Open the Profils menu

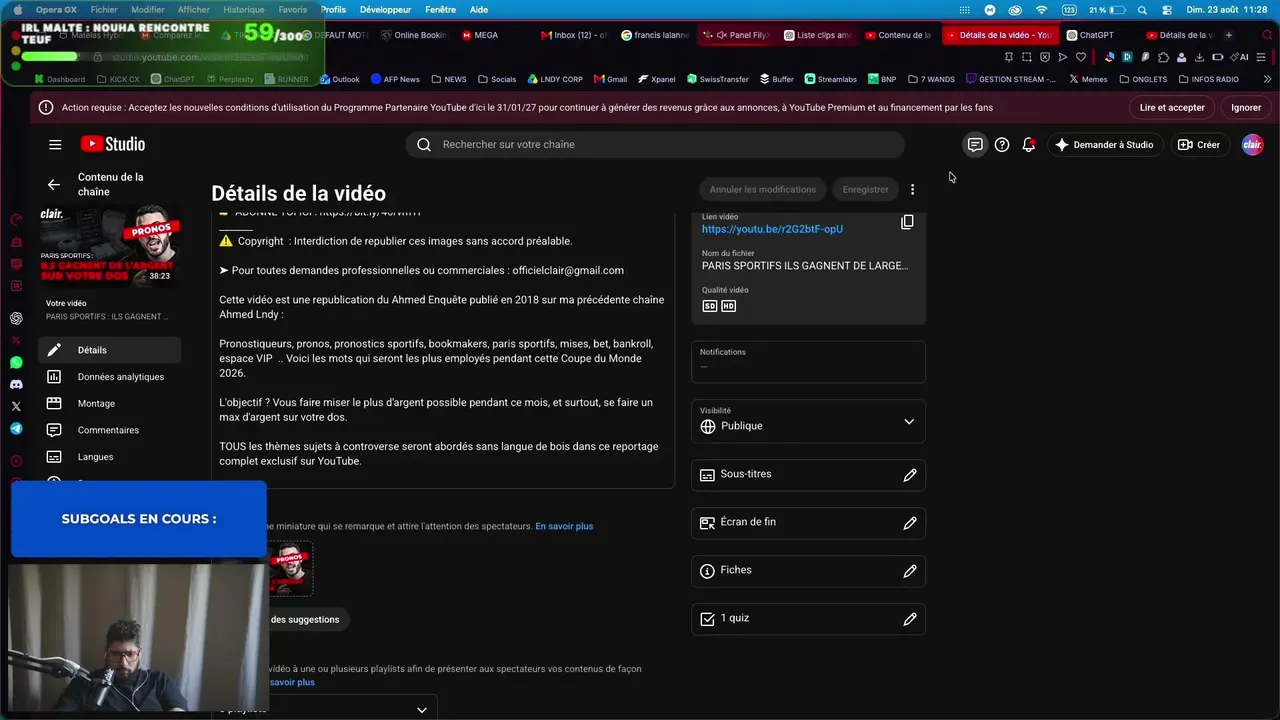tap(333, 9)
